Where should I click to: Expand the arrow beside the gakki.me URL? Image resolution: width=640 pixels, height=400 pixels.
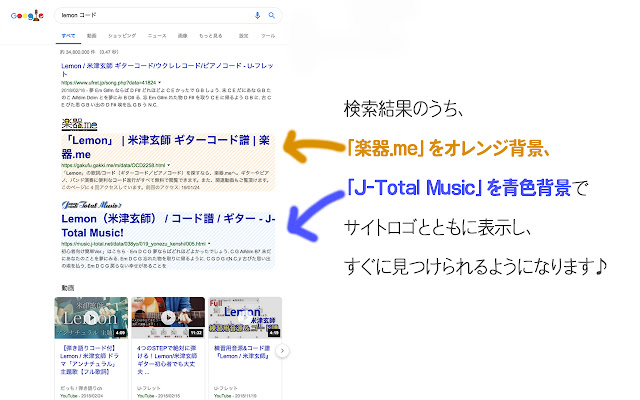[x=169, y=165]
